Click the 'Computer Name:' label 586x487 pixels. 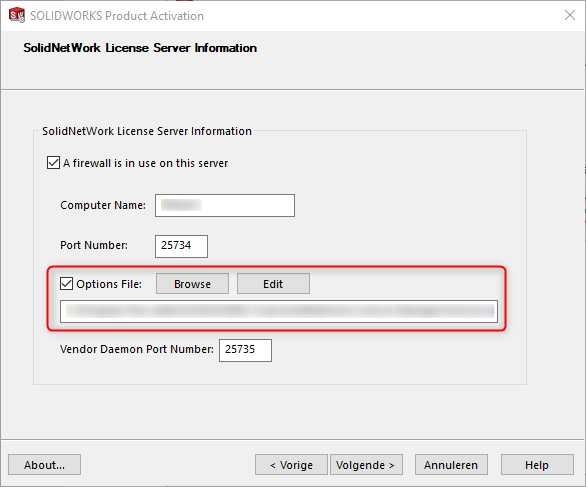[103, 205]
